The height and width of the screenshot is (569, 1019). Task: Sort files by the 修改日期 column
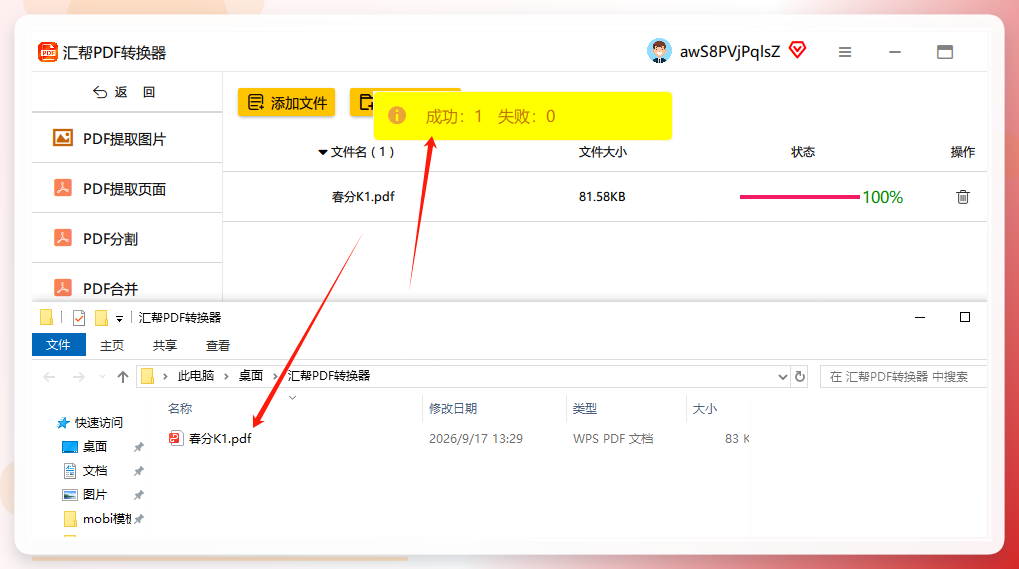click(x=453, y=409)
